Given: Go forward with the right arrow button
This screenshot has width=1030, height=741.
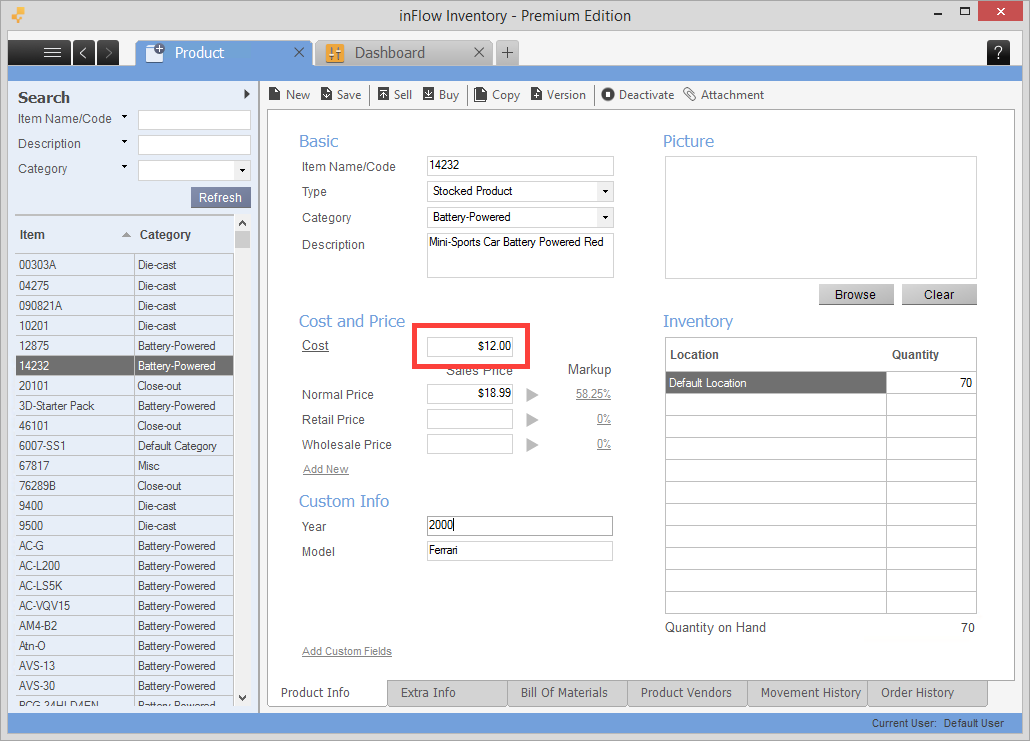Looking at the screenshot, I should (108, 53).
